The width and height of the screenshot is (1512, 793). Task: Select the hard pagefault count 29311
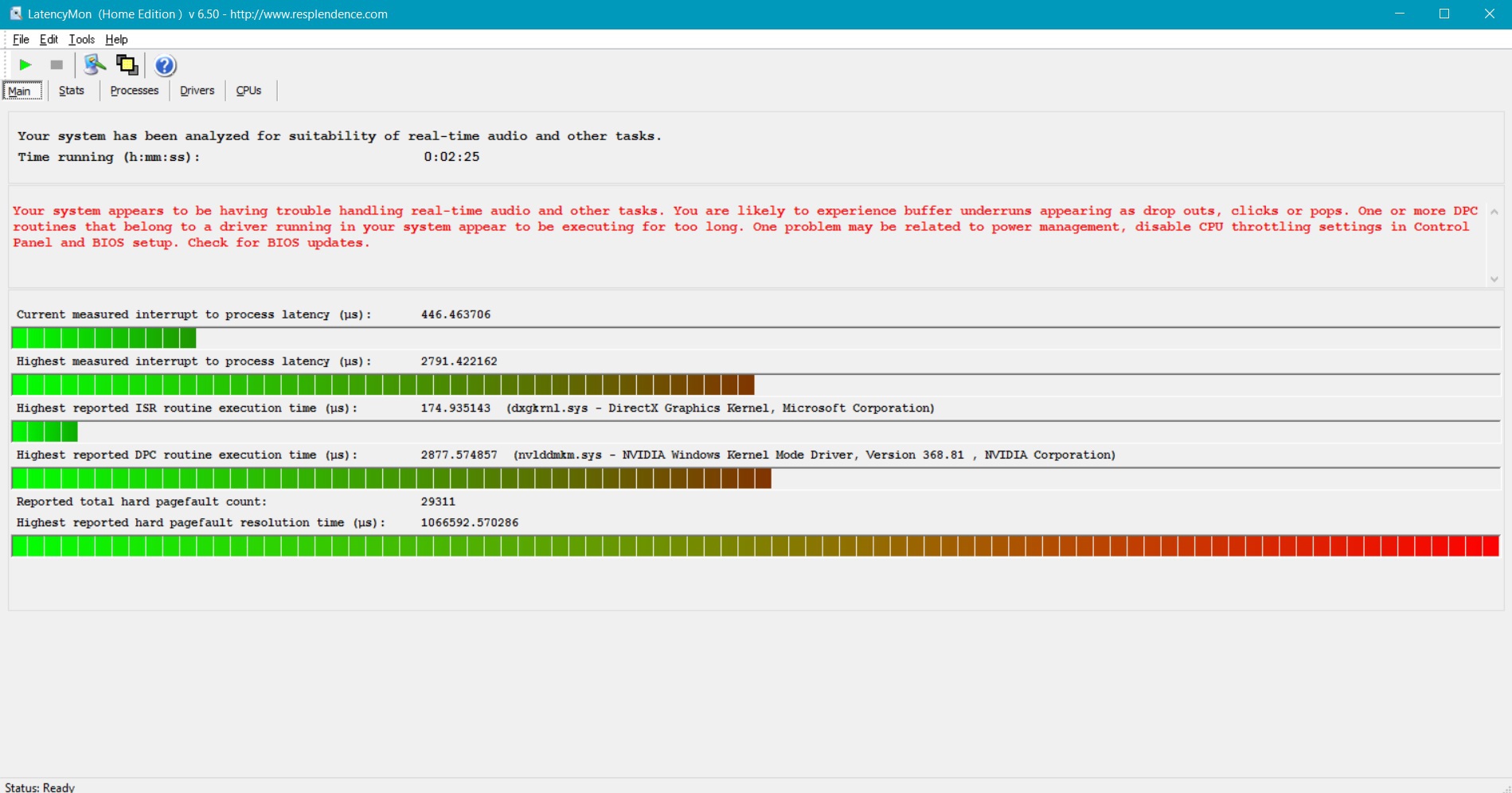[x=438, y=502]
